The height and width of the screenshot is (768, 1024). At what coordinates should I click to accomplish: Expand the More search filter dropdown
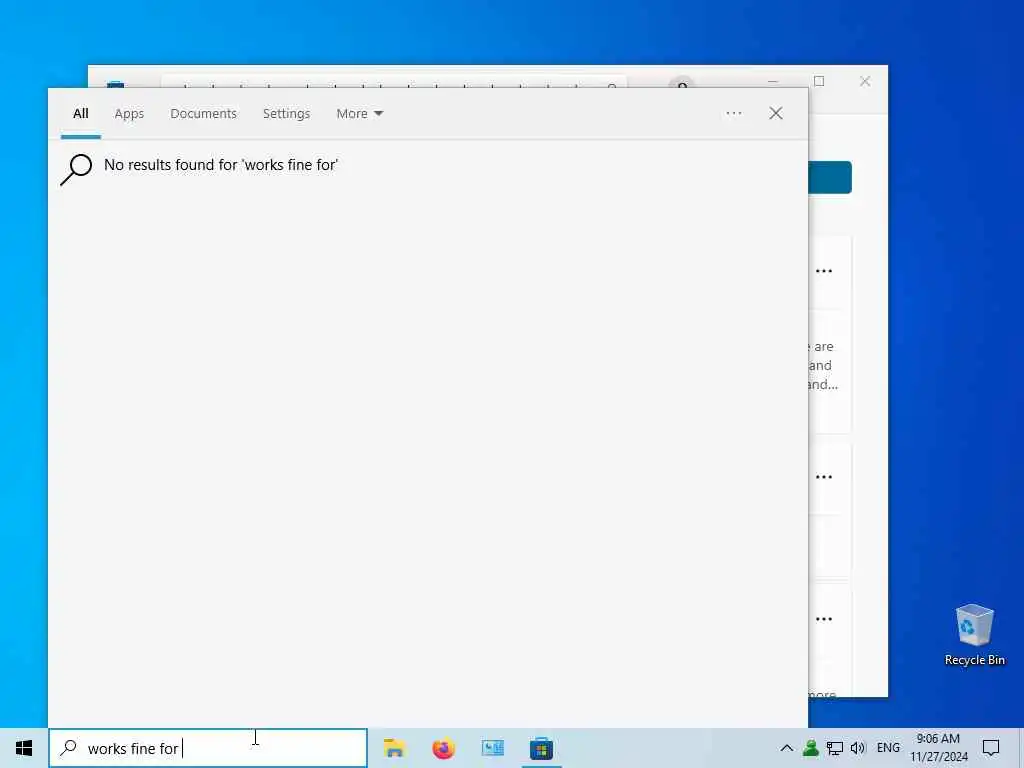359,114
